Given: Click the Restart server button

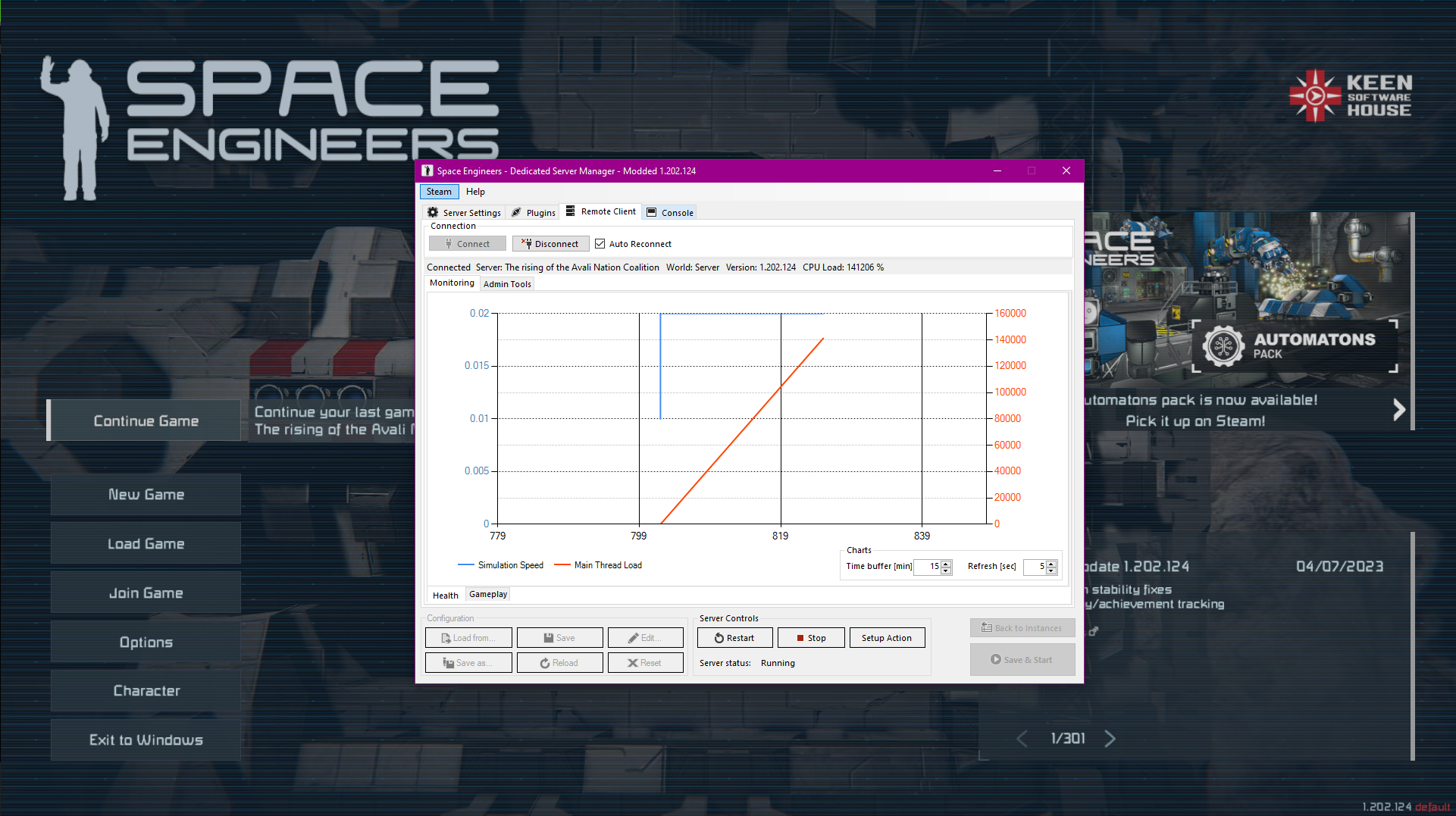Looking at the screenshot, I should point(734,638).
